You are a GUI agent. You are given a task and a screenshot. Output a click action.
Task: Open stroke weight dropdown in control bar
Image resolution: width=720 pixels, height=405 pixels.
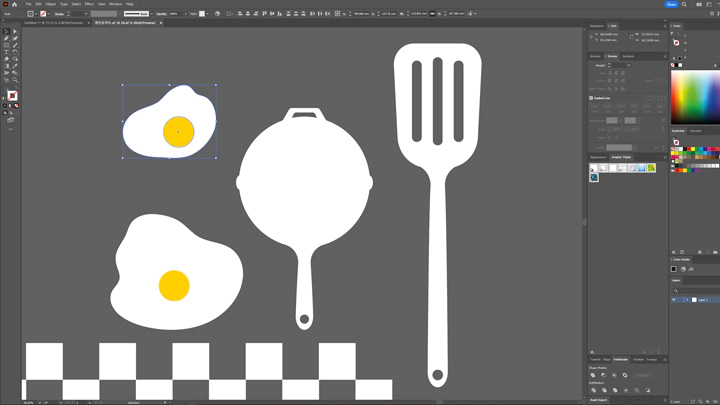pos(86,14)
